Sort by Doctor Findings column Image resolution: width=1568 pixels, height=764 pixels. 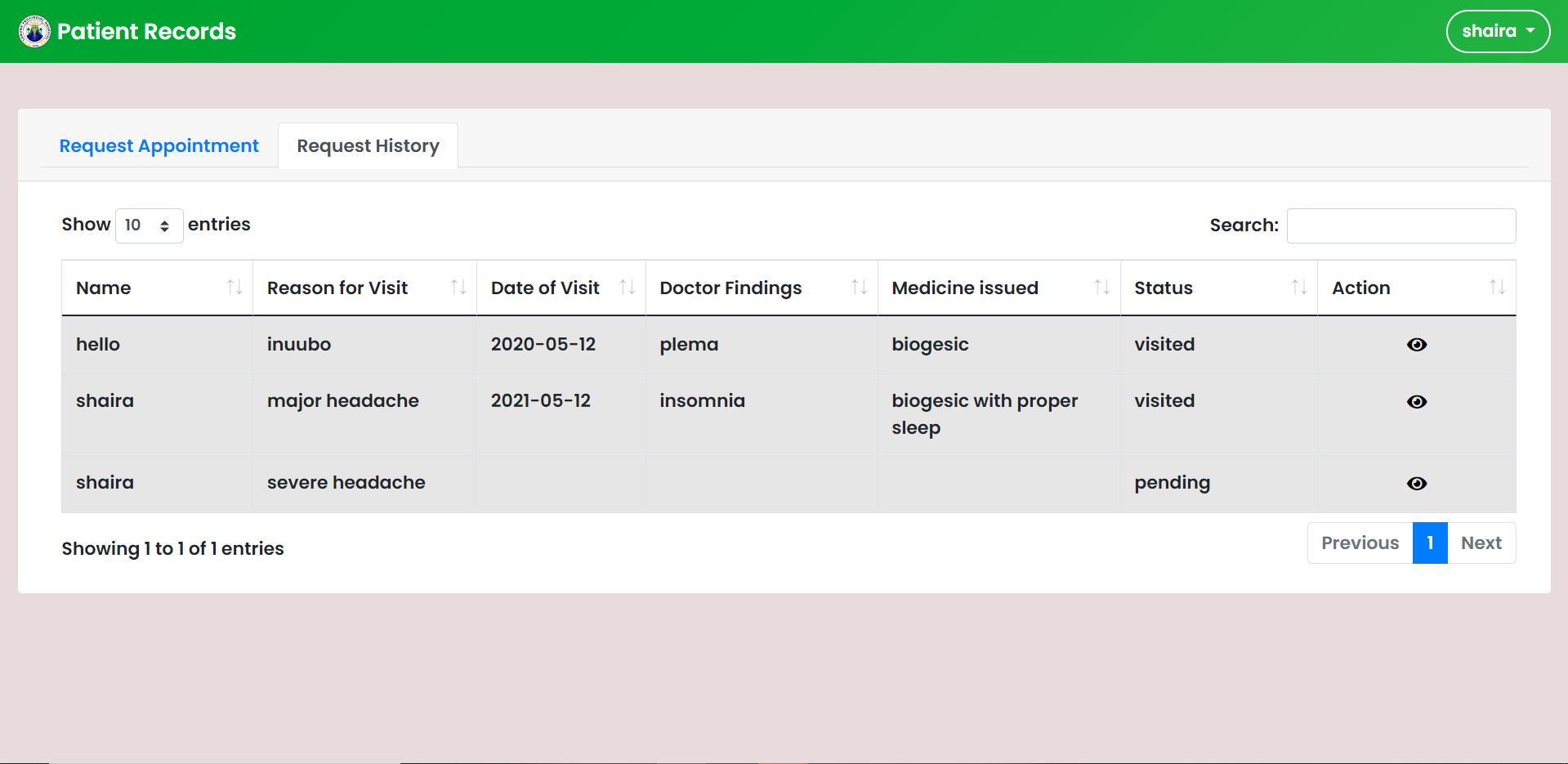click(858, 288)
